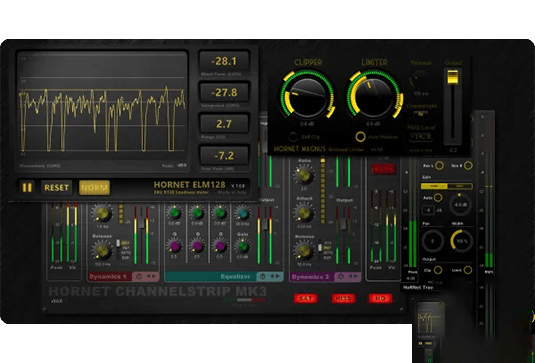Image resolution: width=535 pixels, height=363 pixels.
Task: Select the -28.1 Short Term loudness readout
Action: point(224,61)
